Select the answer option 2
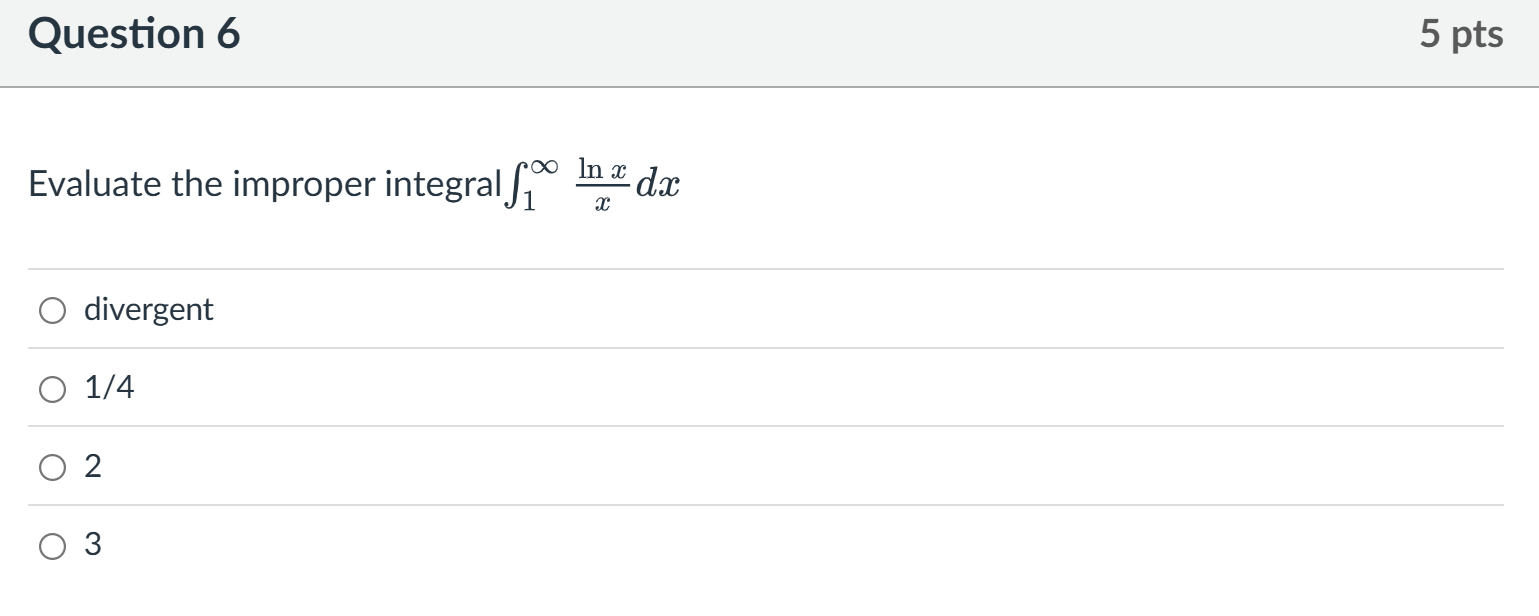 (51, 467)
